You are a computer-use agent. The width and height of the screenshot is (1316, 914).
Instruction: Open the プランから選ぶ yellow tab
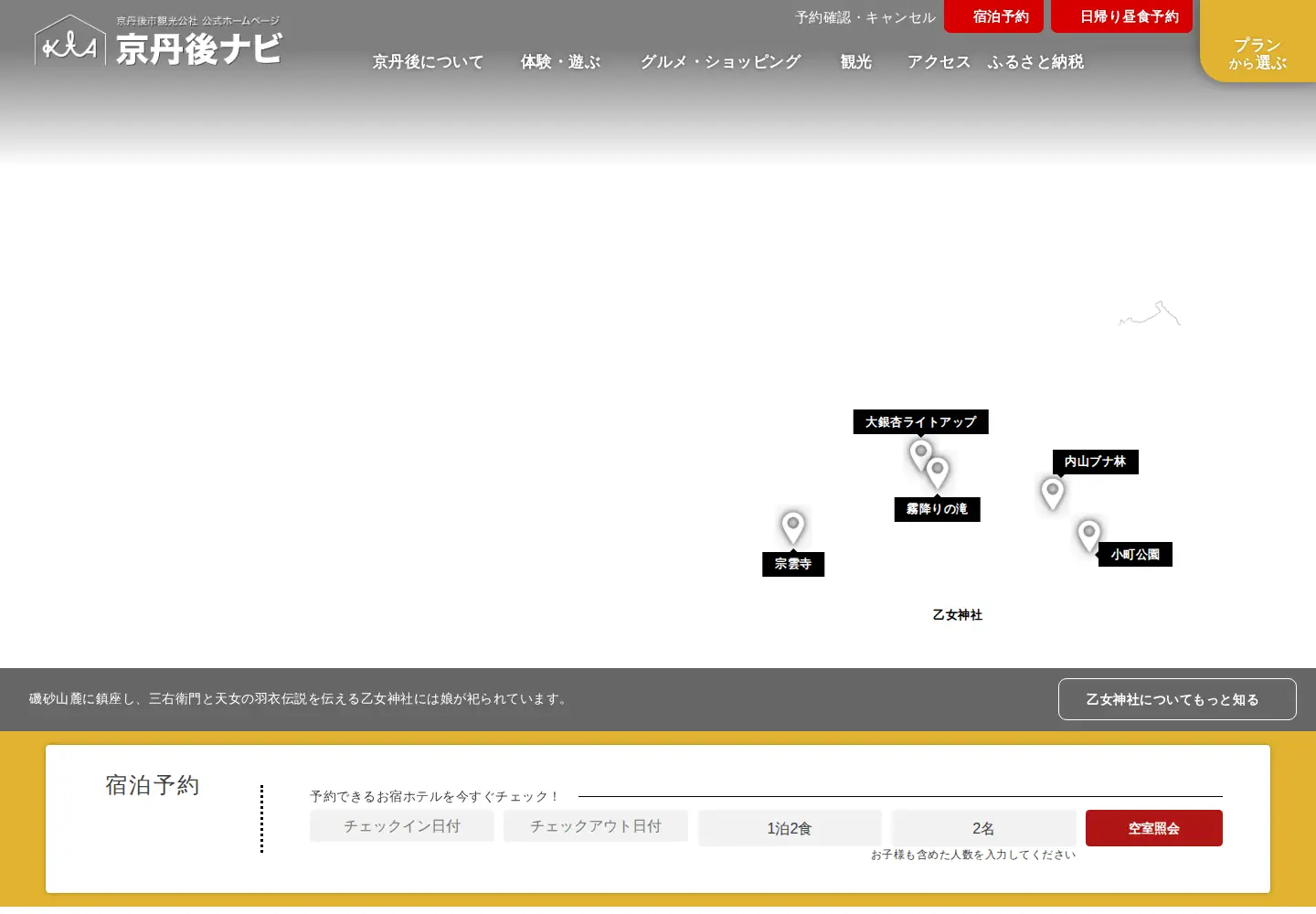[1258, 42]
